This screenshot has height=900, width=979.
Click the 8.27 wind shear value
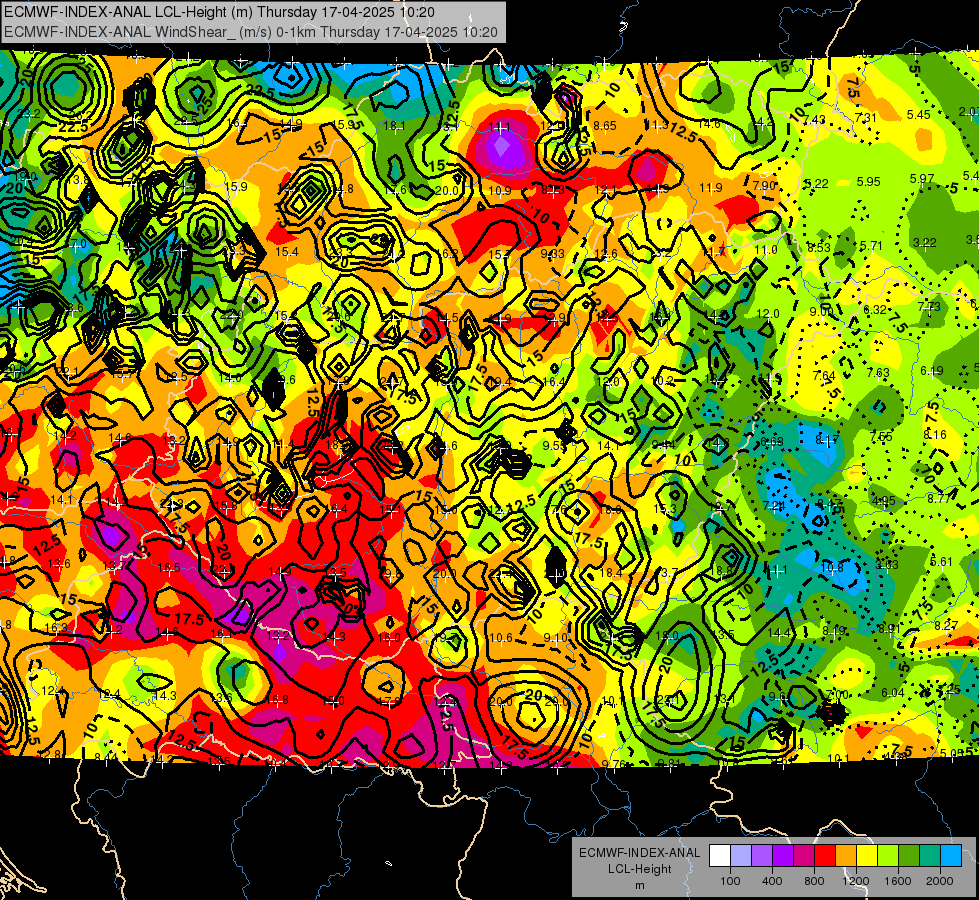click(x=946, y=625)
